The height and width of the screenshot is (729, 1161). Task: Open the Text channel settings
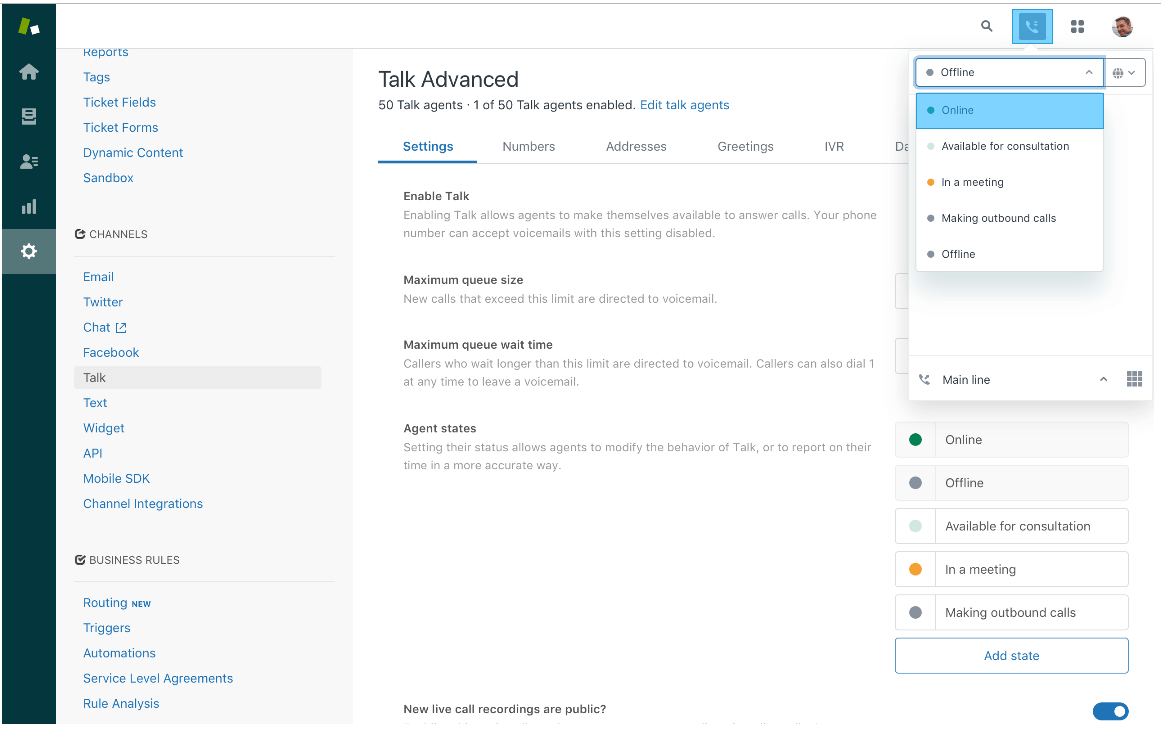[x=95, y=403]
